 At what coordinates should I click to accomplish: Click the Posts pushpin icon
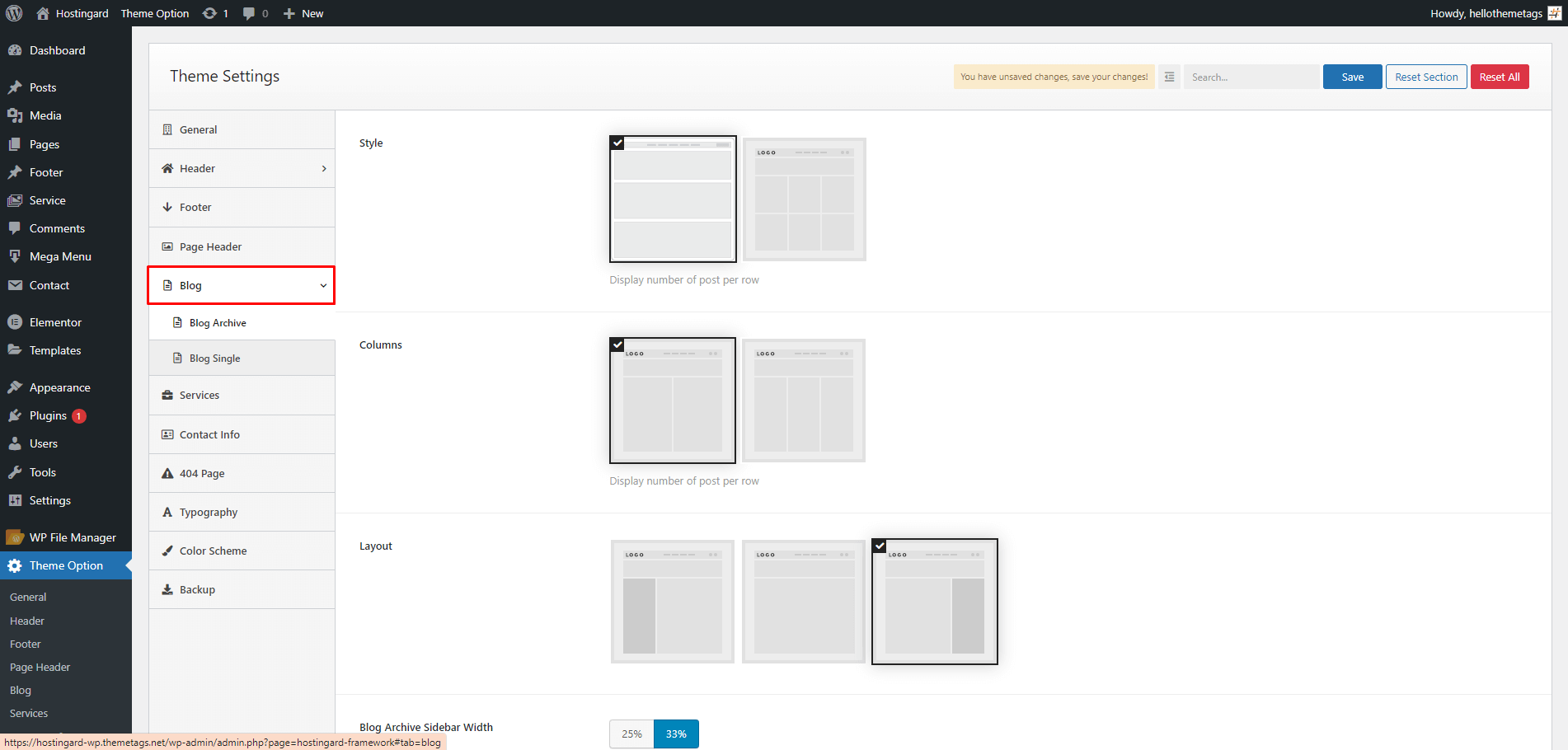(x=15, y=87)
